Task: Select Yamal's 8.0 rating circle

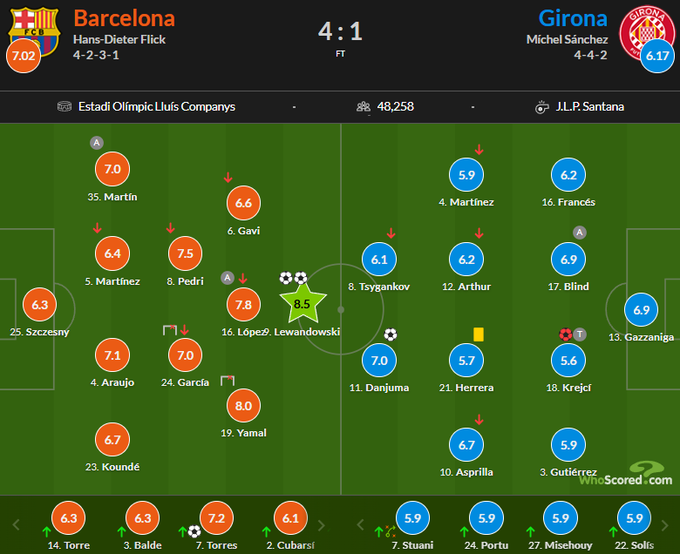Action: click(x=245, y=406)
